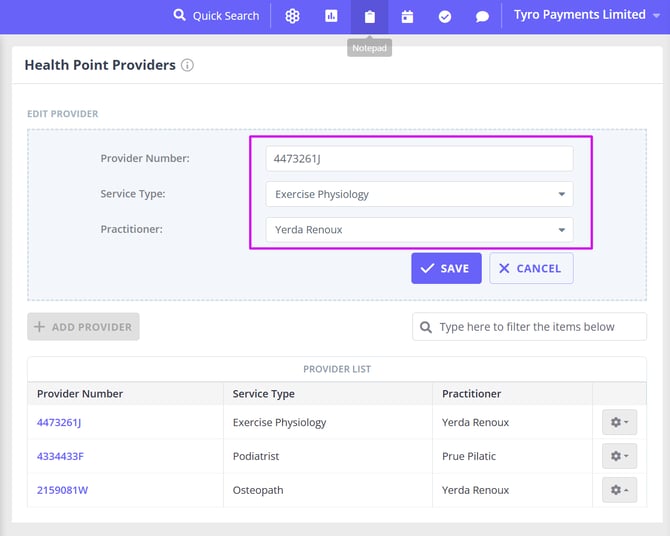
Task: Expand the Service Type dropdown
Action: point(419,194)
